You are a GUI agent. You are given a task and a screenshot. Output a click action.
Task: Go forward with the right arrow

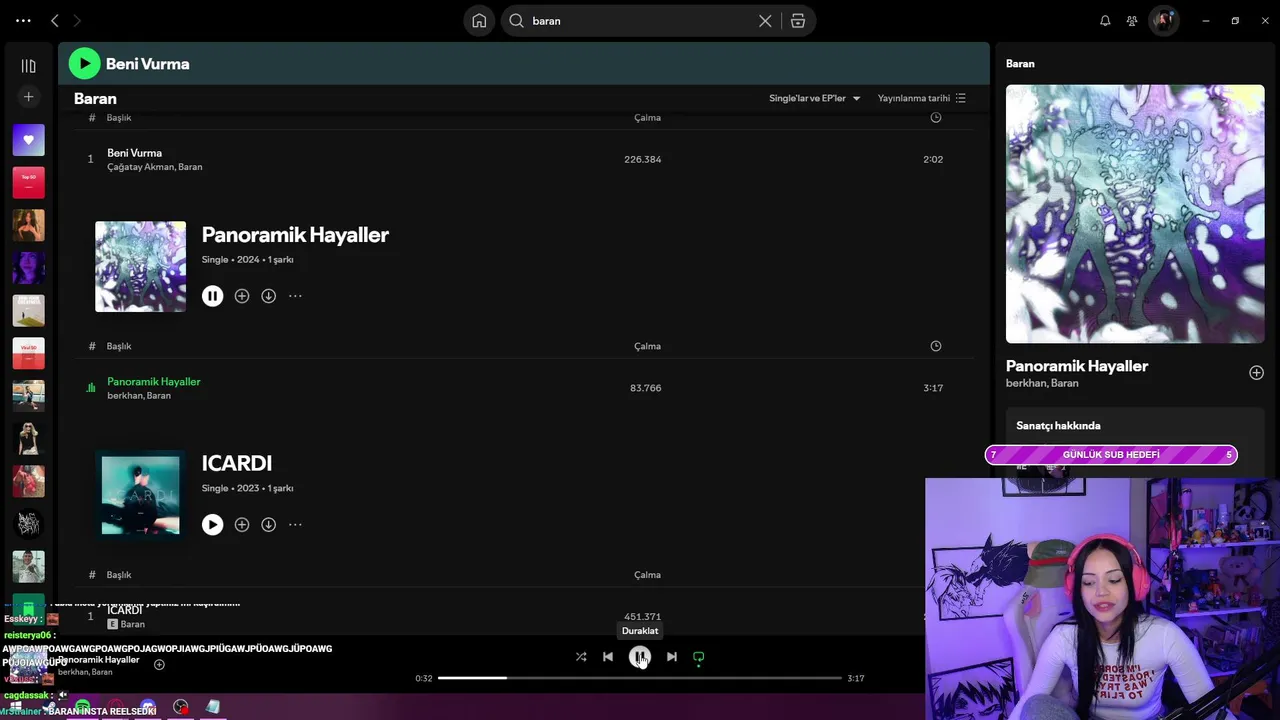[x=77, y=21]
